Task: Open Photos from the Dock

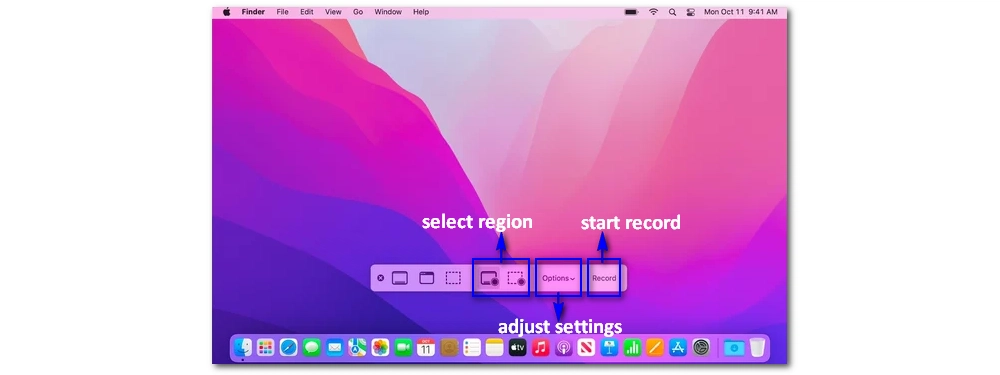Action: click(x=380, y=348)
